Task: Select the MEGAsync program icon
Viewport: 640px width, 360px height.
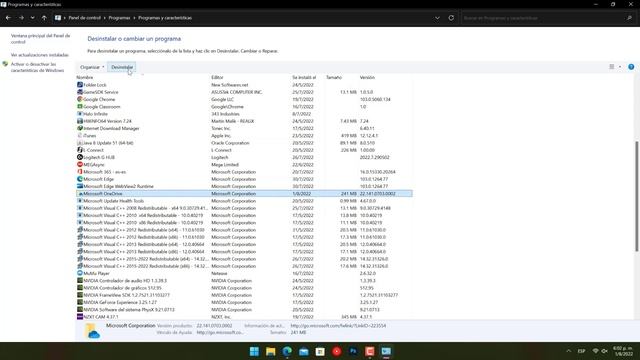Action: coord(80,164)
